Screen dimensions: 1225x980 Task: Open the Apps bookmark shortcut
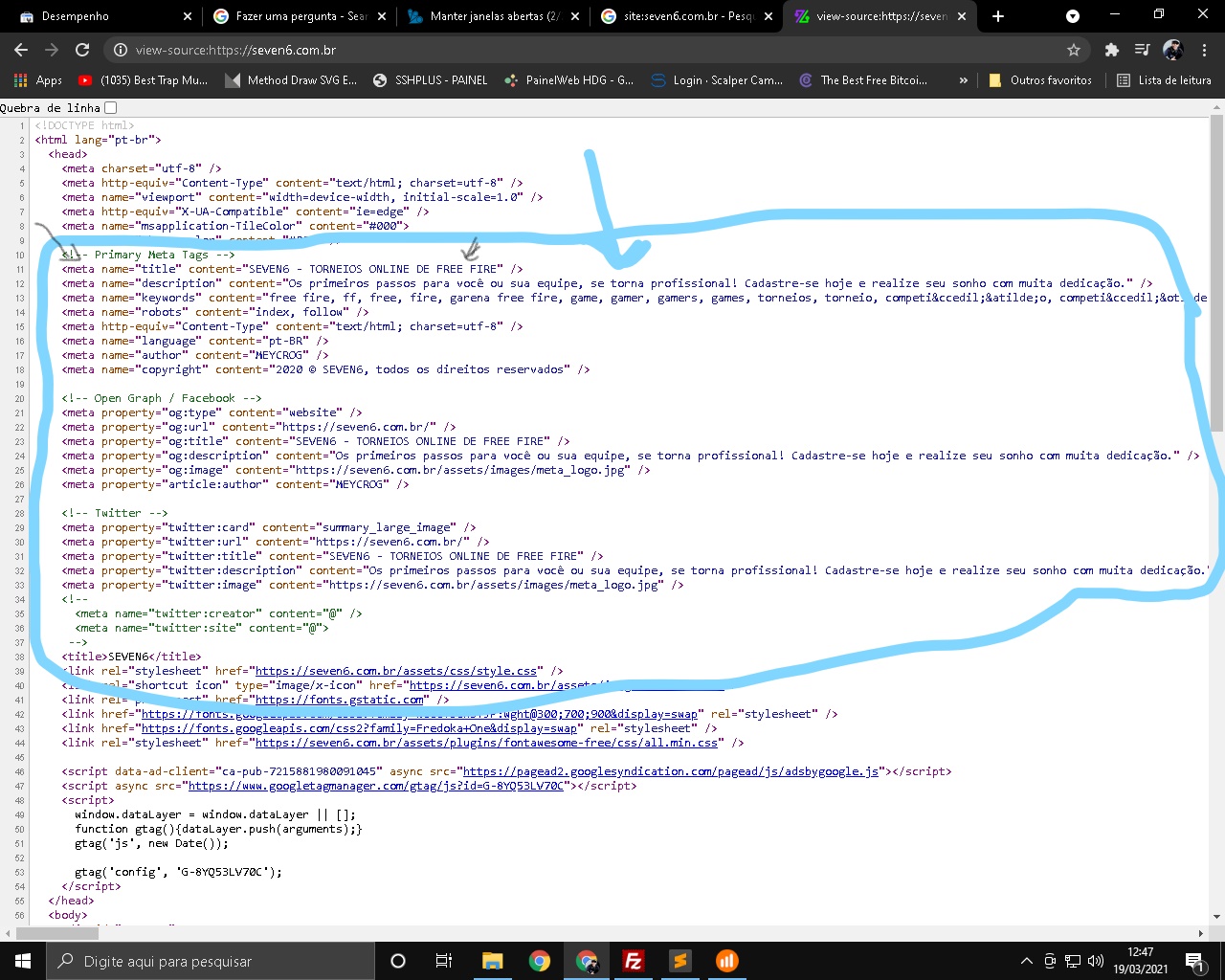pyautogui.click(x=38, y=80)
